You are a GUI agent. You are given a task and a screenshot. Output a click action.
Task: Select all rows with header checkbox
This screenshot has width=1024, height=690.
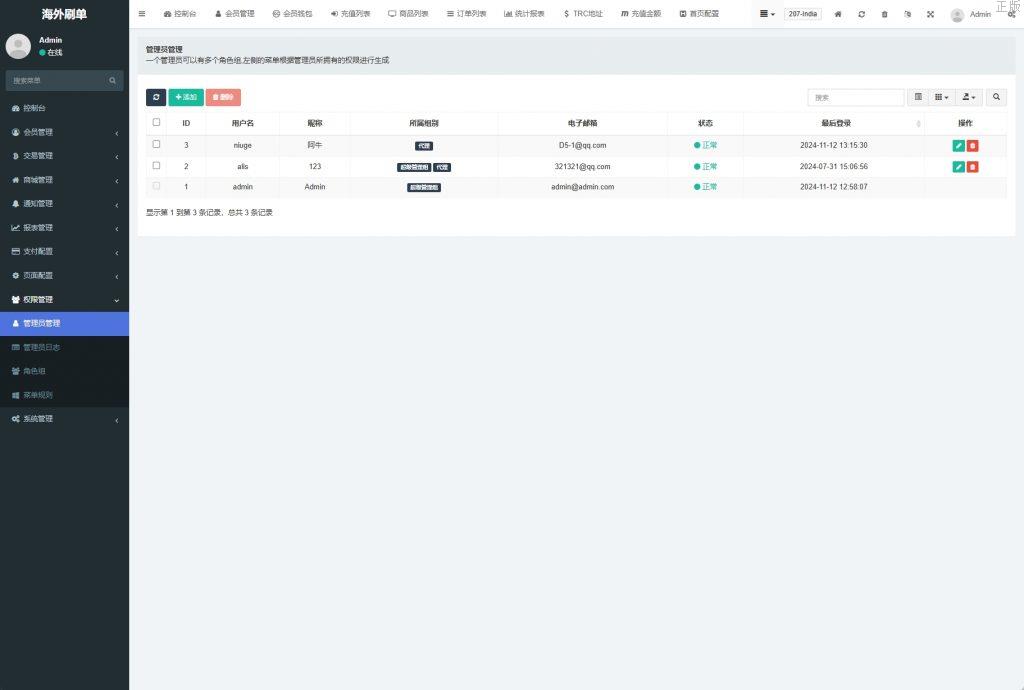point(156,122)
